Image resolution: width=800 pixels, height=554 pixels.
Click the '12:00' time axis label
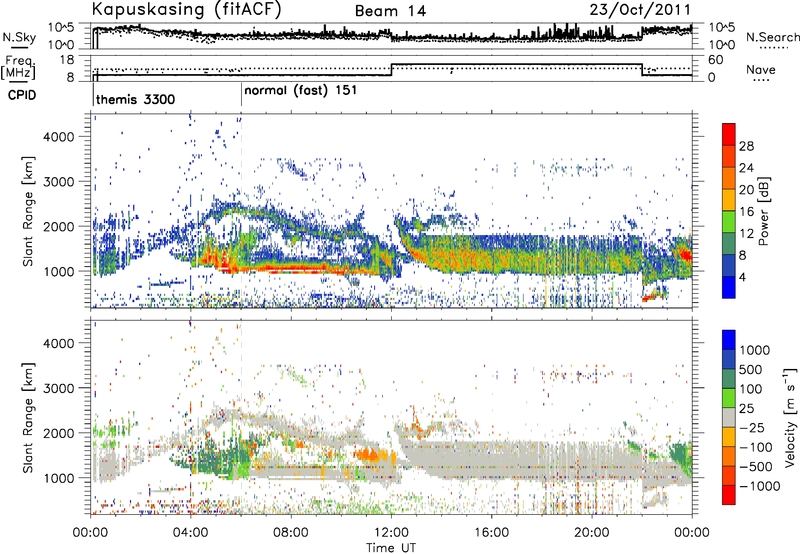click(391, 533)
